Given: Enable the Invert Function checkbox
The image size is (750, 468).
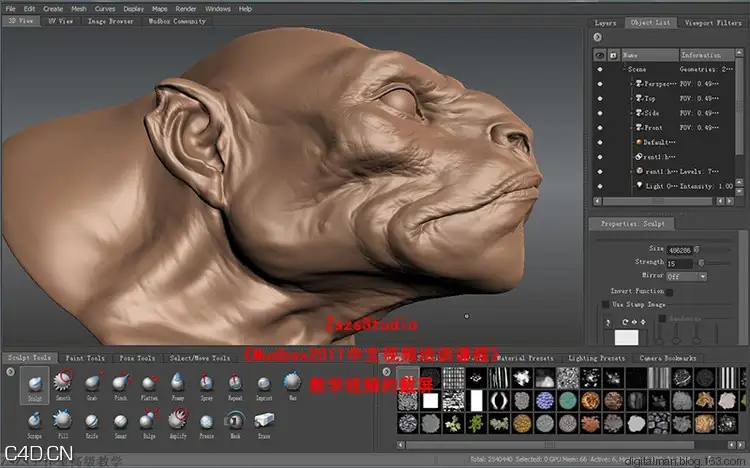Looking at the screenshot, I should tap(670, 292).
